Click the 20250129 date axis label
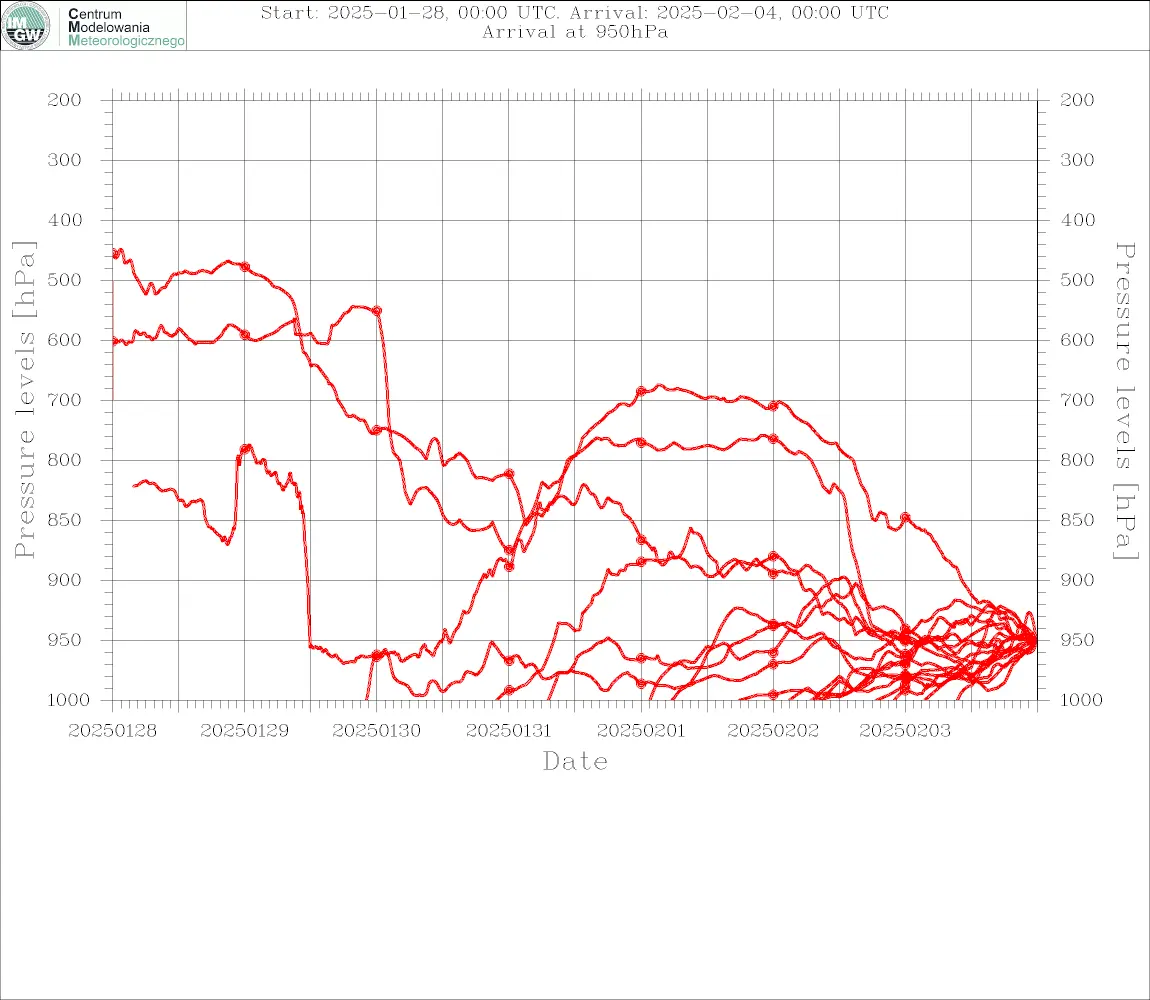1150x1000 pixels. tap(244, 731)
